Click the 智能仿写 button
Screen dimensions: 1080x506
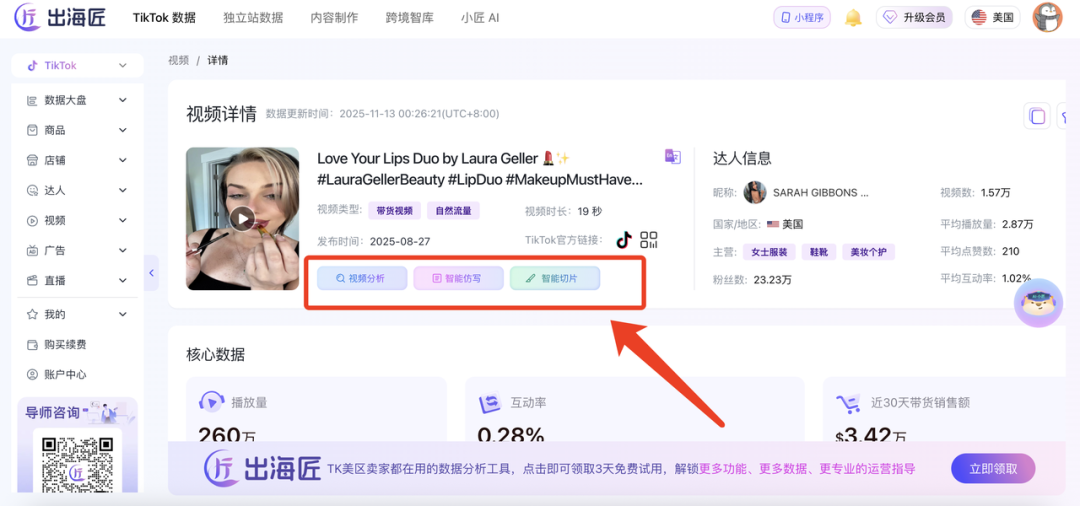click(458, 279)
